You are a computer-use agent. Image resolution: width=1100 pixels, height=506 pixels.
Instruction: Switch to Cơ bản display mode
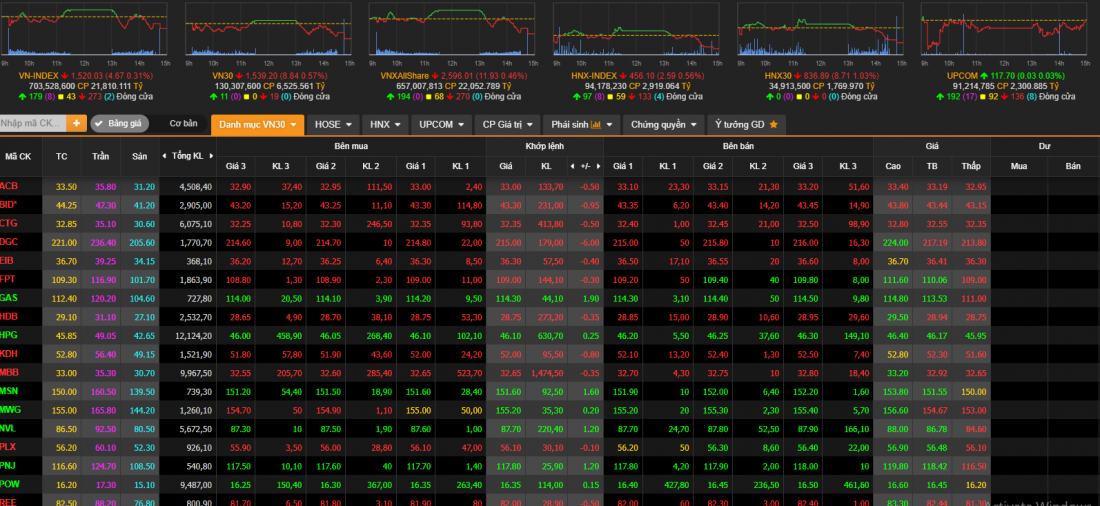[x=183, y=124]
